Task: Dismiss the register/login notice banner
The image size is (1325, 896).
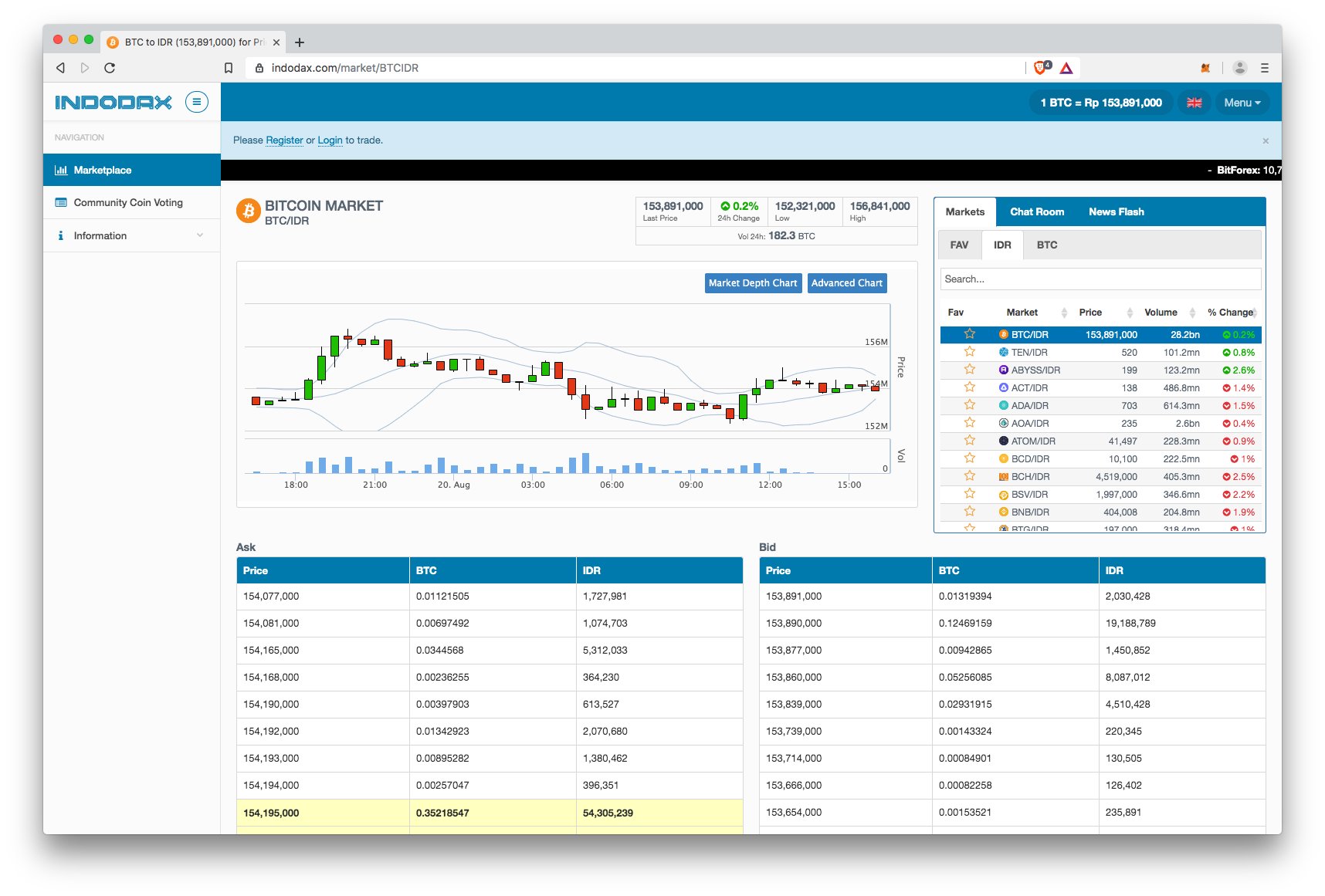Action: tap(1266, 140)
